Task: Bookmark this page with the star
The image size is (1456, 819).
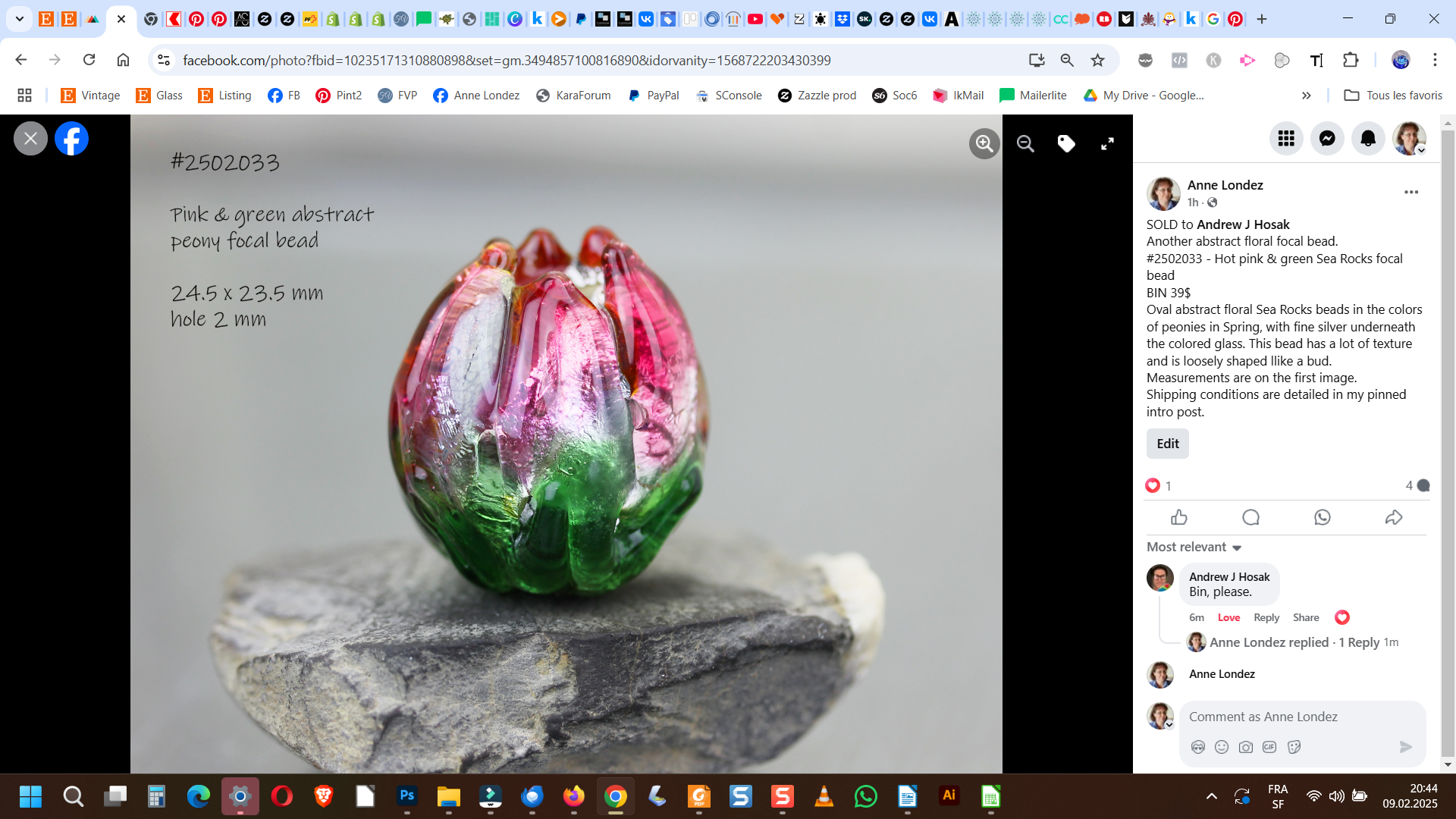Action: (x=1097, y=60)
